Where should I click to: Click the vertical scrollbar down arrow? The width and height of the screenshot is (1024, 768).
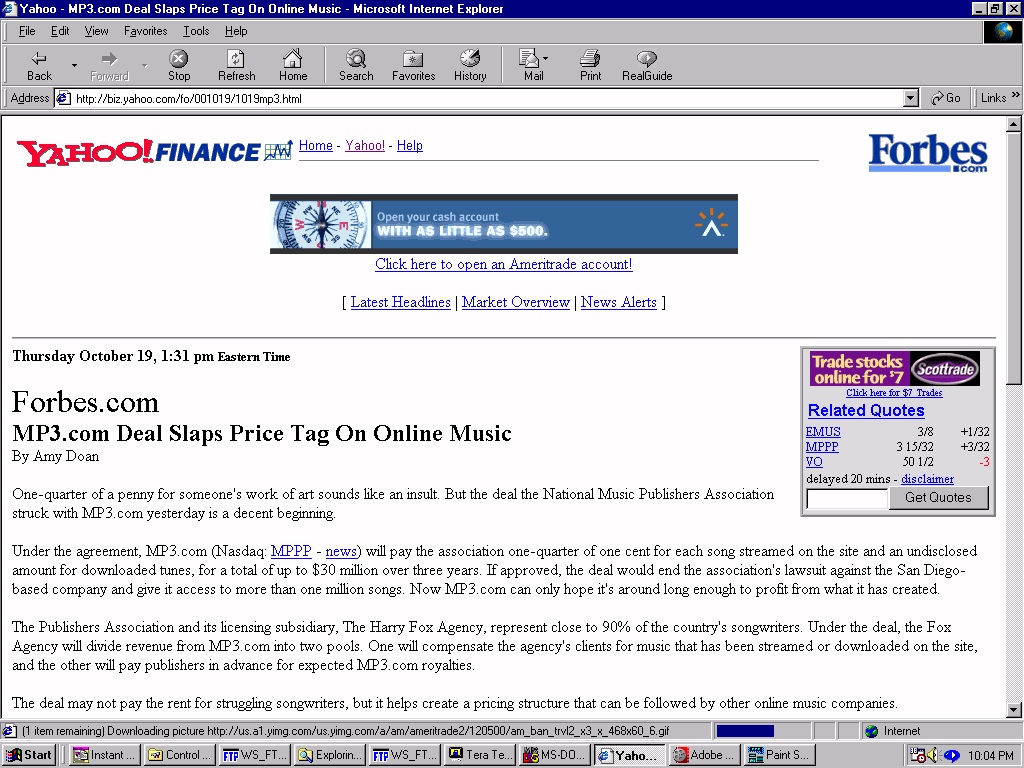coord(1014,710)
